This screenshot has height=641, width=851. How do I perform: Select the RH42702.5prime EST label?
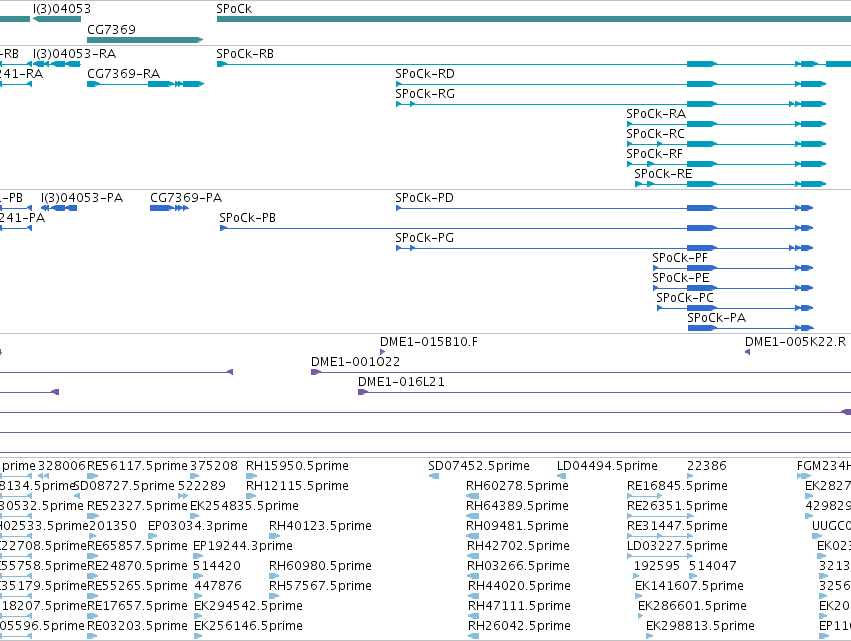[518, 546]
